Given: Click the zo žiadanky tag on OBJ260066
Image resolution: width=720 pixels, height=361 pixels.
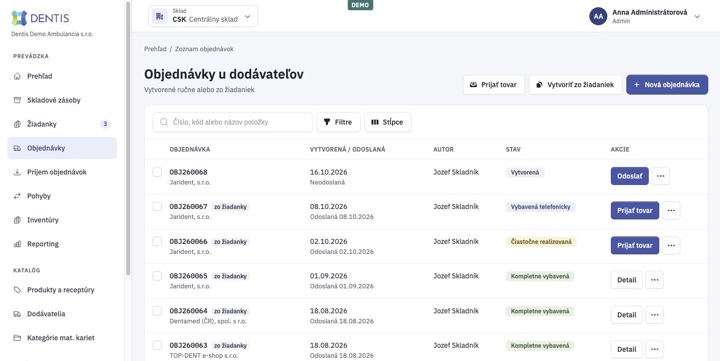Looking at the screenshot, I should coord(230,242).
